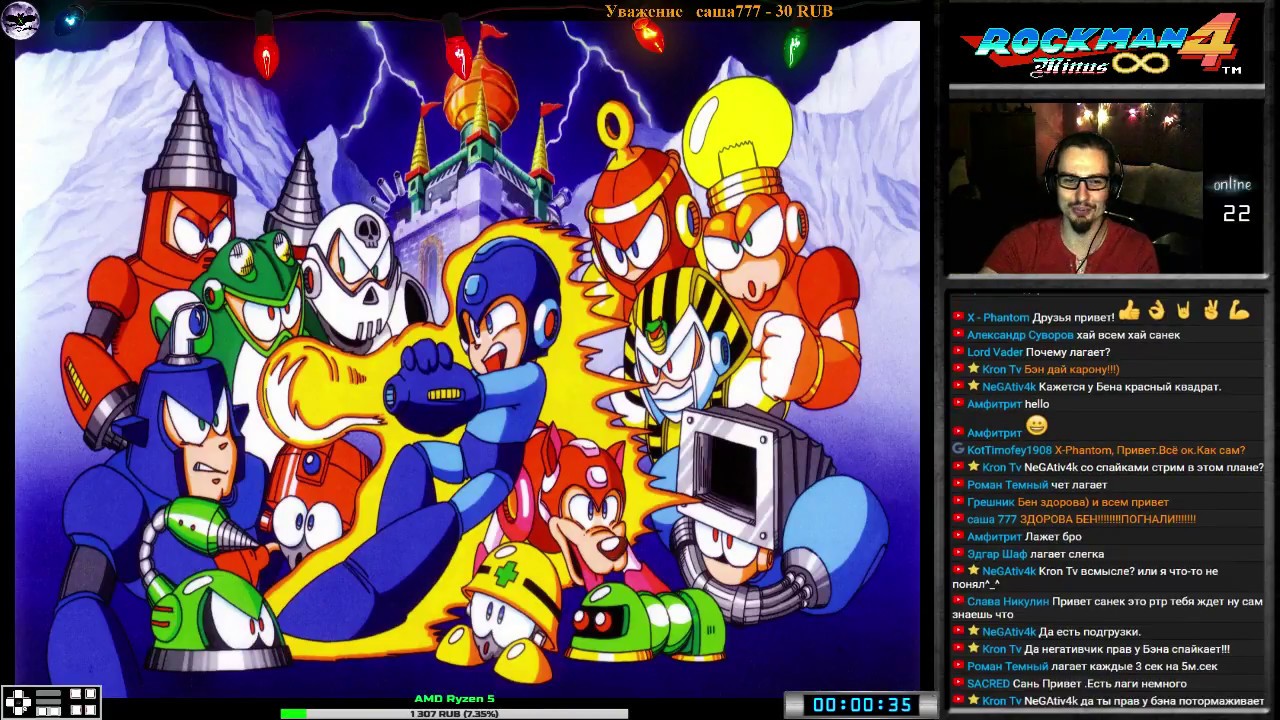1280x720 pixels.
Task: Click username X-Phantom in chat
Action: pos(998,317)
